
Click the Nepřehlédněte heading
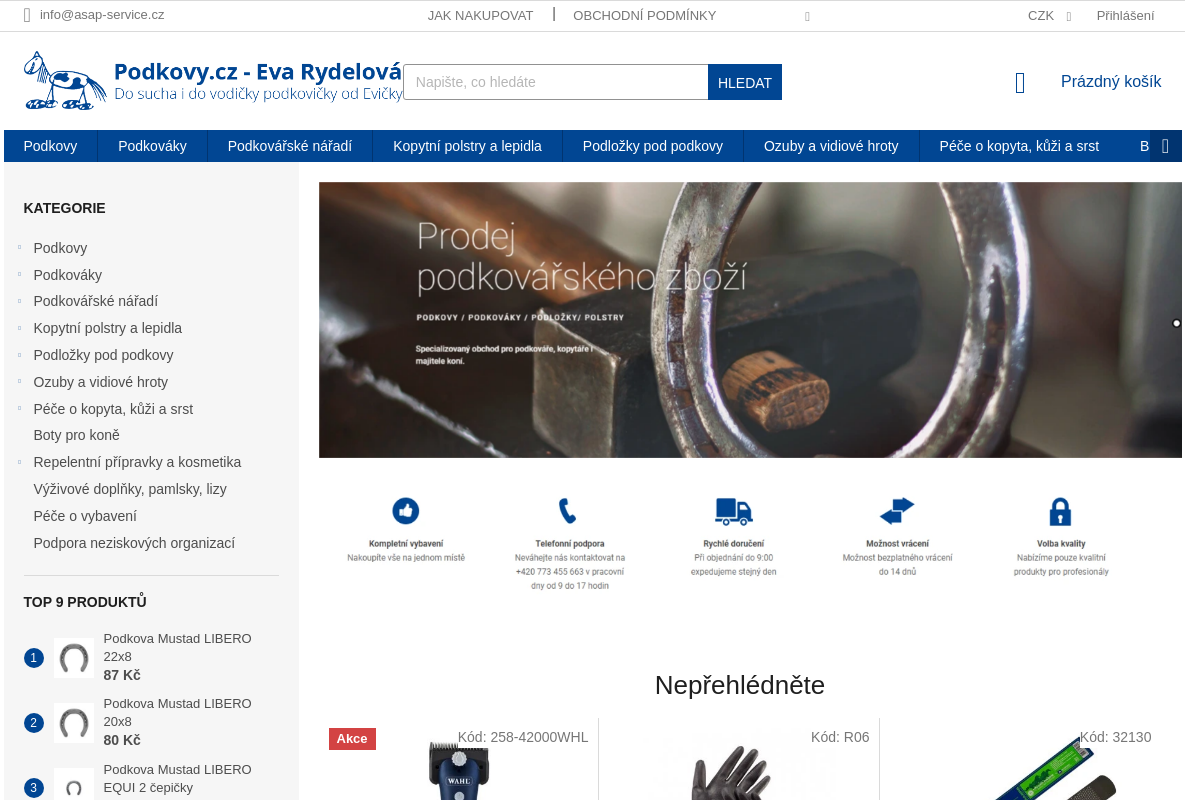[740, 685]
